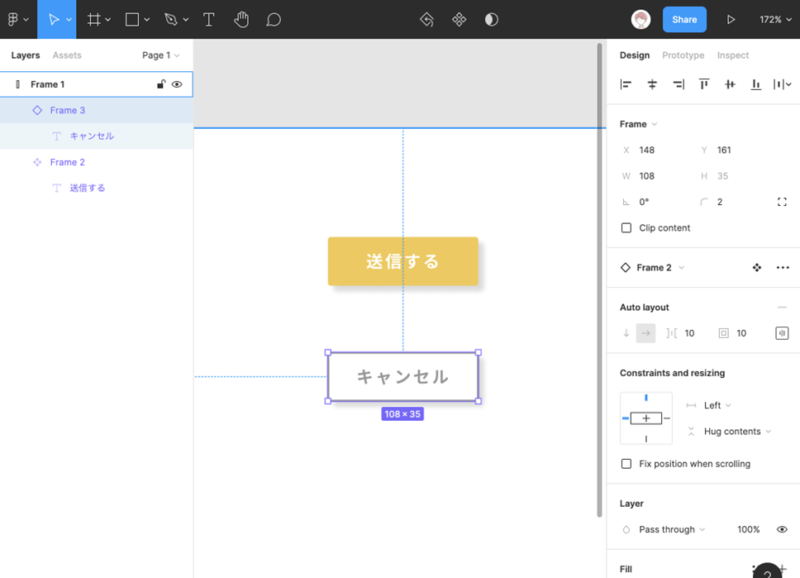Toggle visibility of Frame 1 layer
Viewport: 800px width, 578px height.
pos(177,85)
